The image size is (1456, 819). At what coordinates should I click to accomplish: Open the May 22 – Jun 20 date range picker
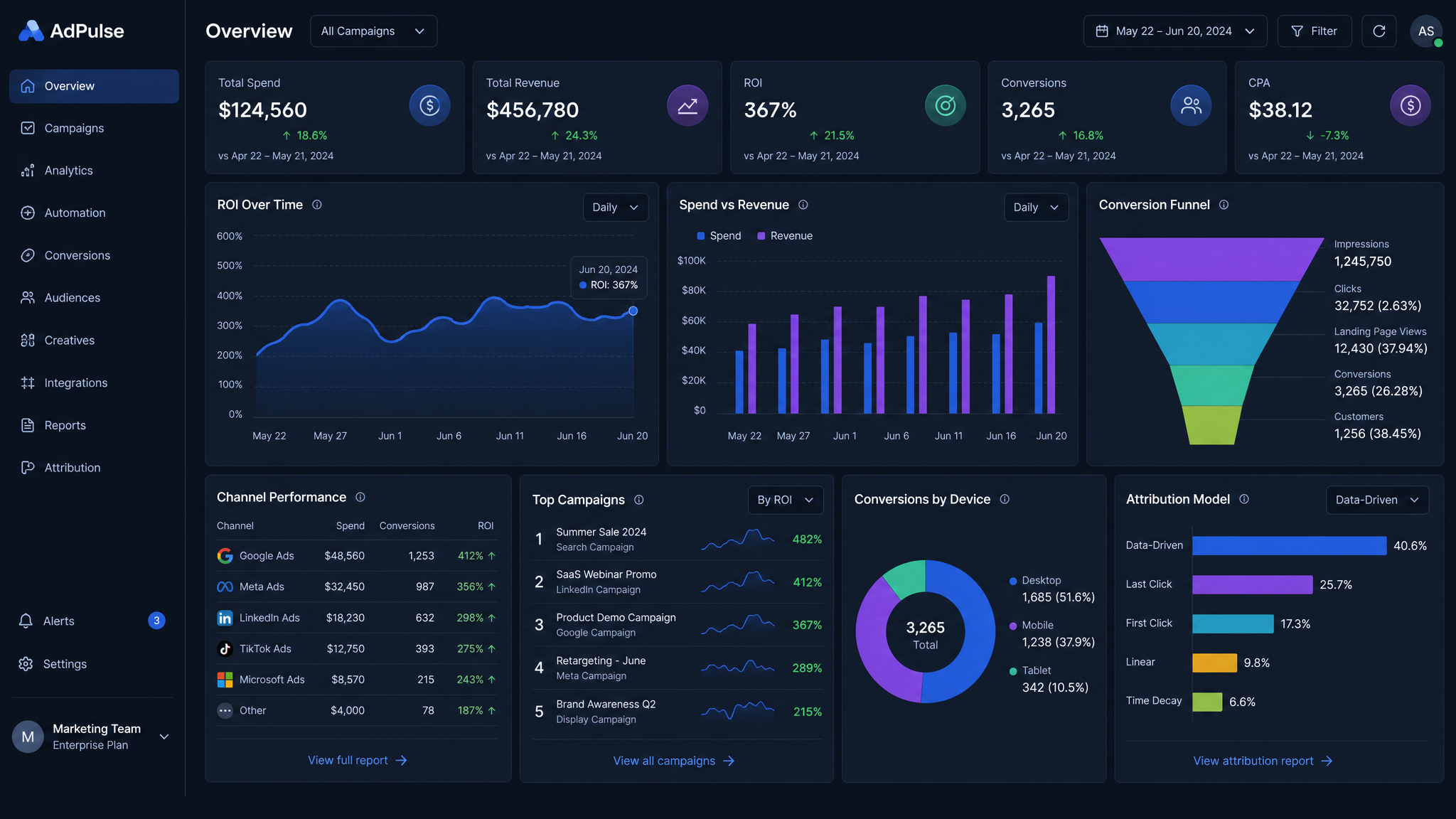1174,31
